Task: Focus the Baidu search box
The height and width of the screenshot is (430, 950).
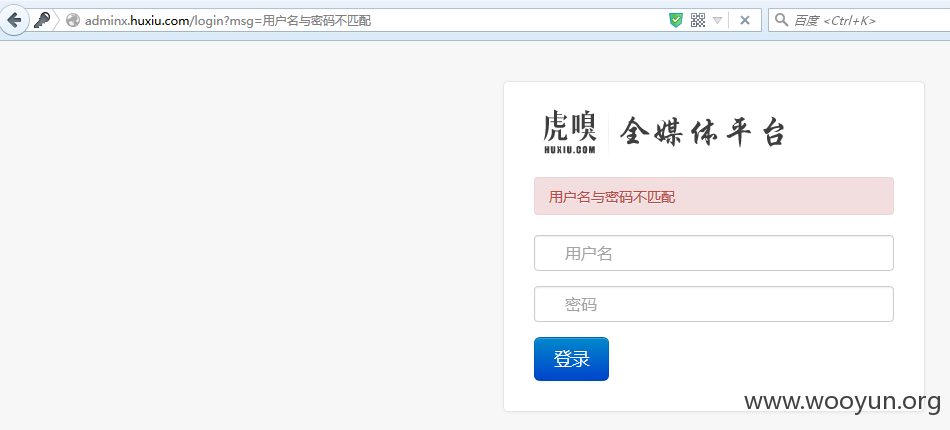Action: [859, 20]
